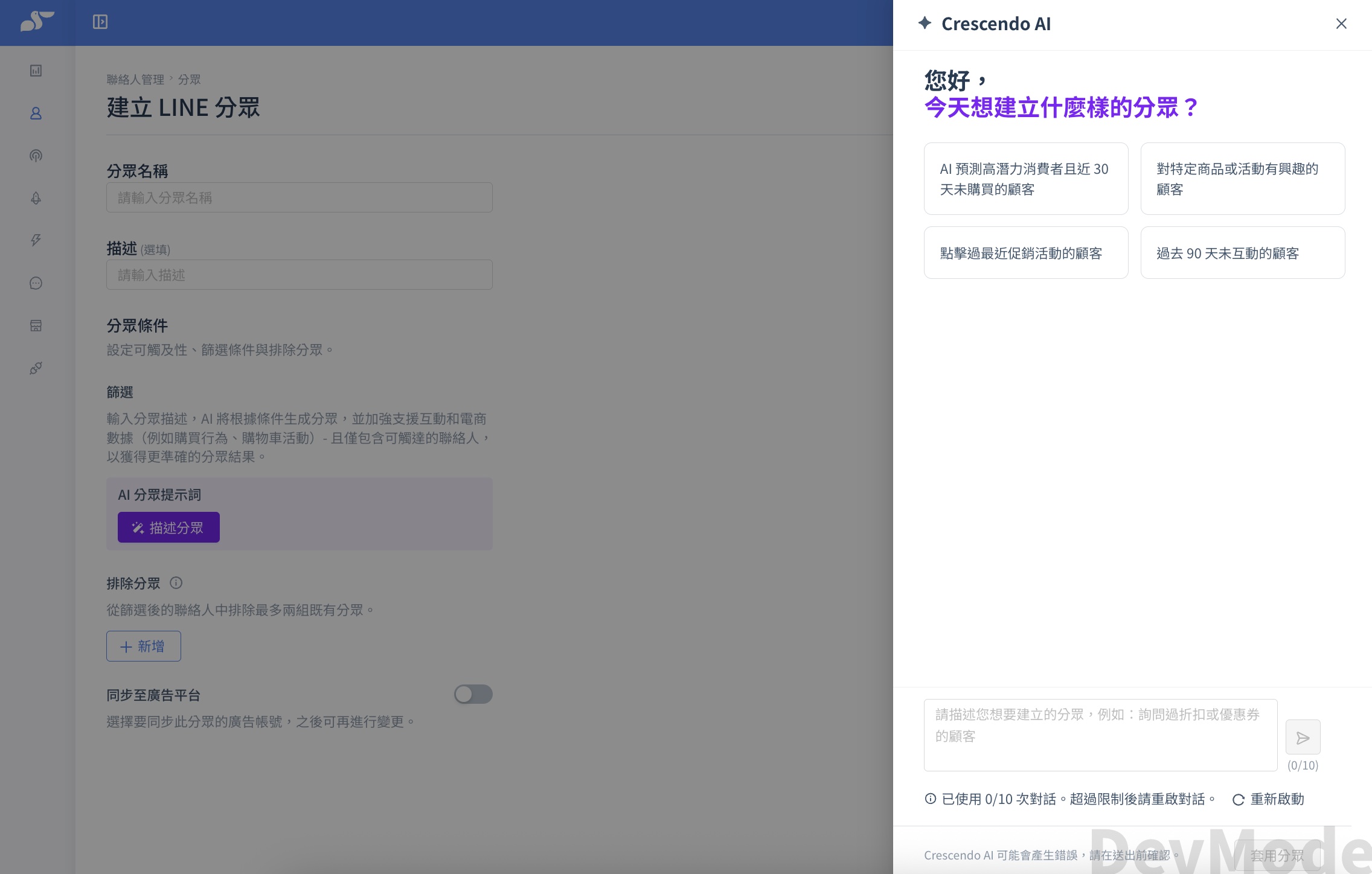1372x874 pixels.
Task: Click the 分眾條件 heading
Action: 137,325
